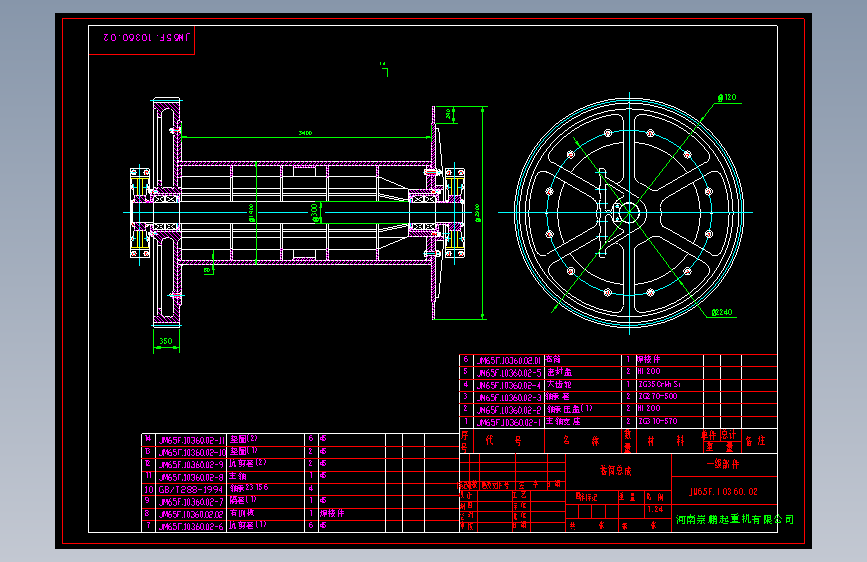Click part name 密封盖 in row 5

pos(559,372)
